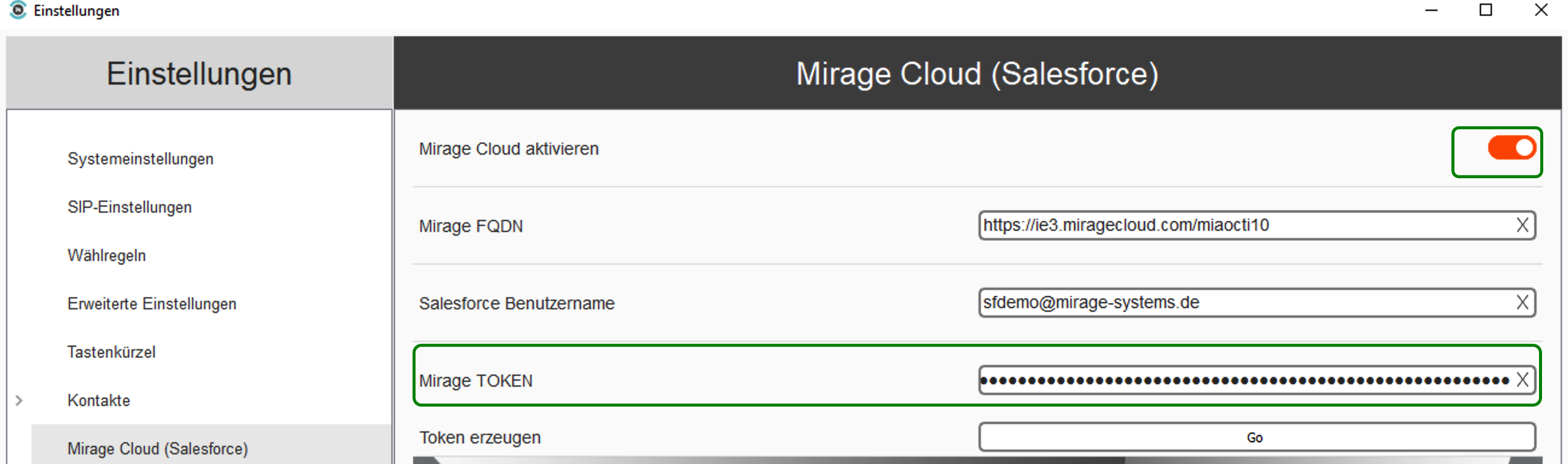
Task: Clear the Mirage TOKEN field with X
Action: tap(1522, 380)
